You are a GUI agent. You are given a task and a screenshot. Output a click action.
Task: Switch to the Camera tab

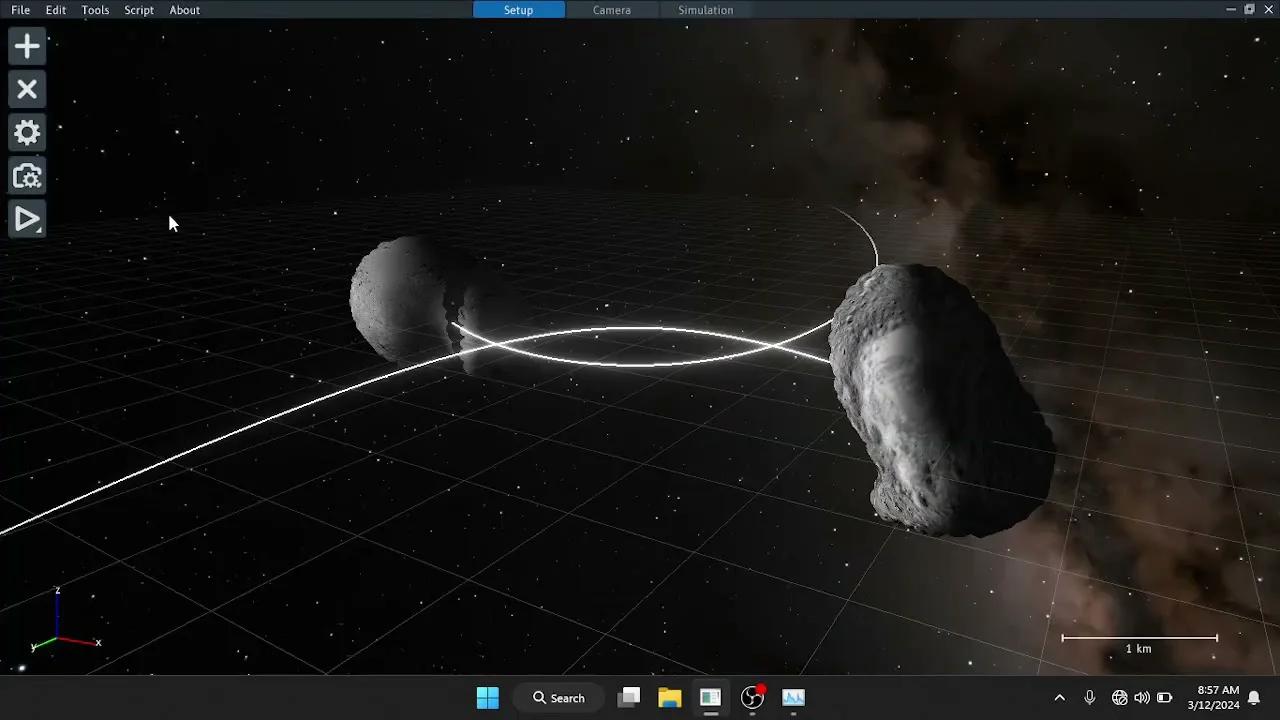(x=611, y=10)
